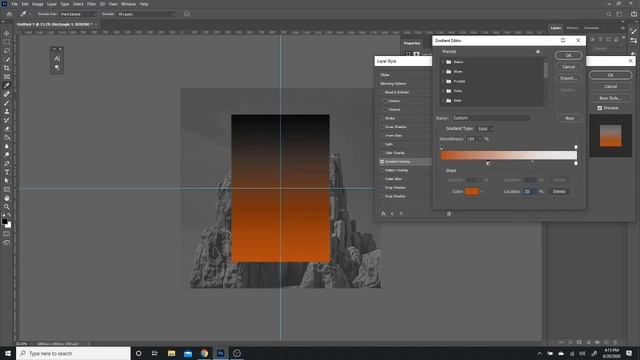Open search icon at top right

pyautogui.click(x=609, y=14)
